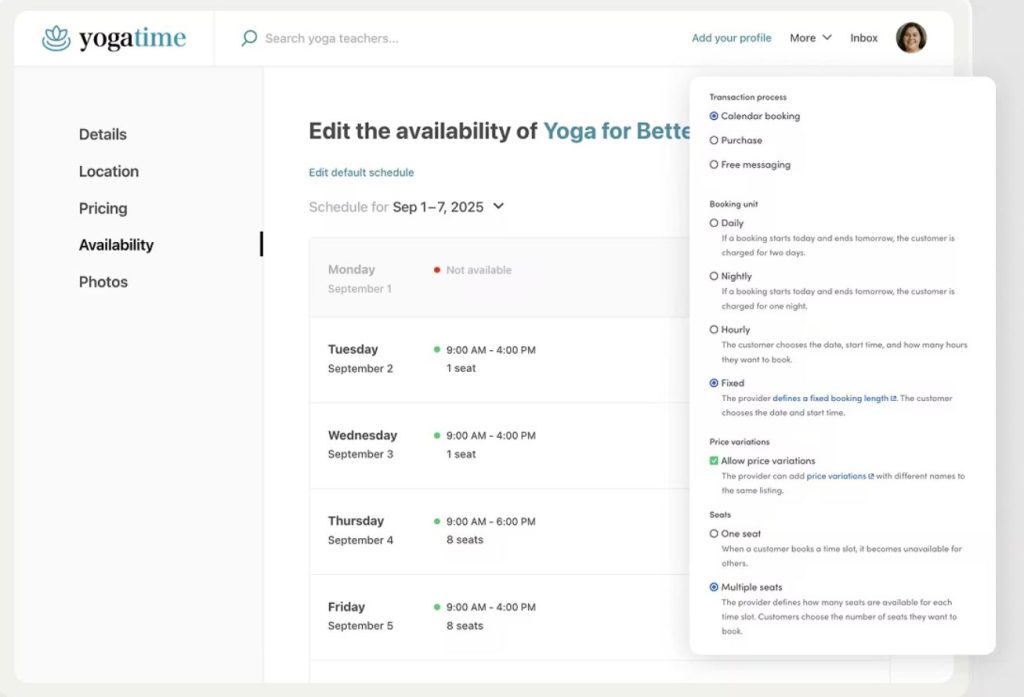Viewport: 1024px width, 697px height.
Task: Click the Edit default schedule link
Action: tap(361, 173)
